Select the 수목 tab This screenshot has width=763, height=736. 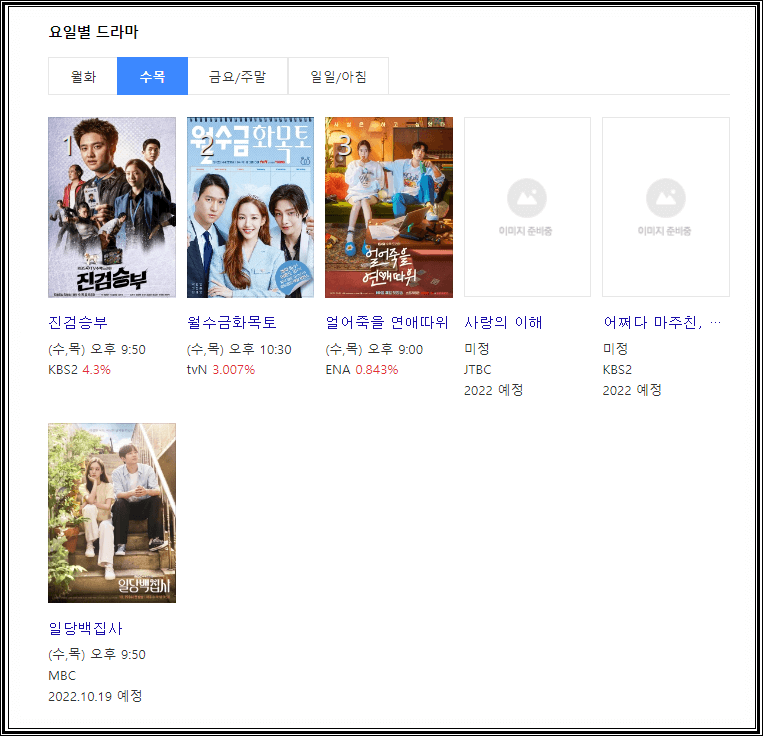(x=152, y=76)
